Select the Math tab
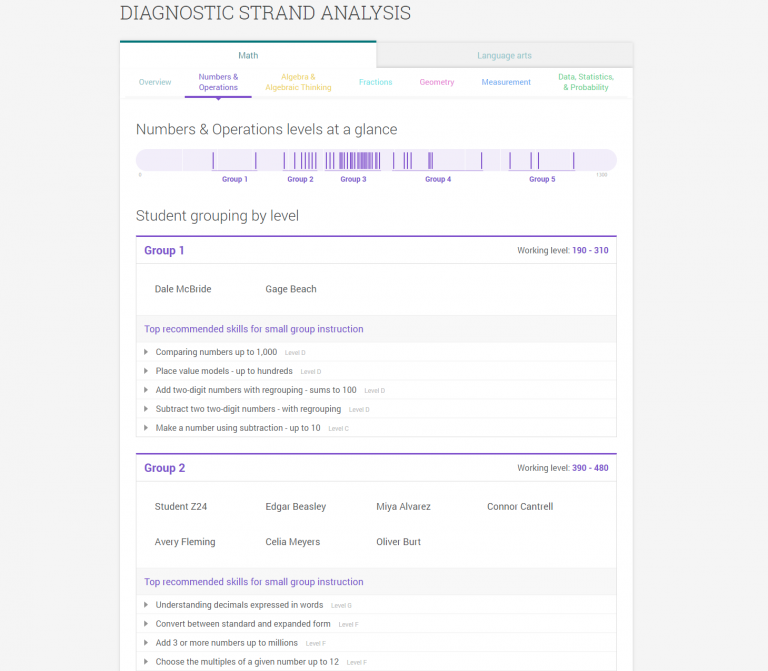 pos(248,56)
